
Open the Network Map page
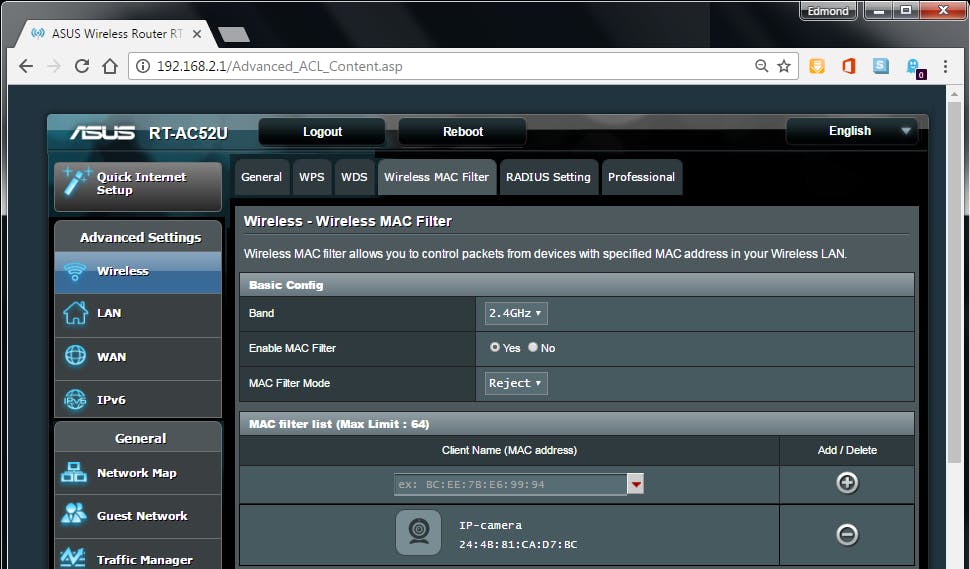[x=138, y=473]
